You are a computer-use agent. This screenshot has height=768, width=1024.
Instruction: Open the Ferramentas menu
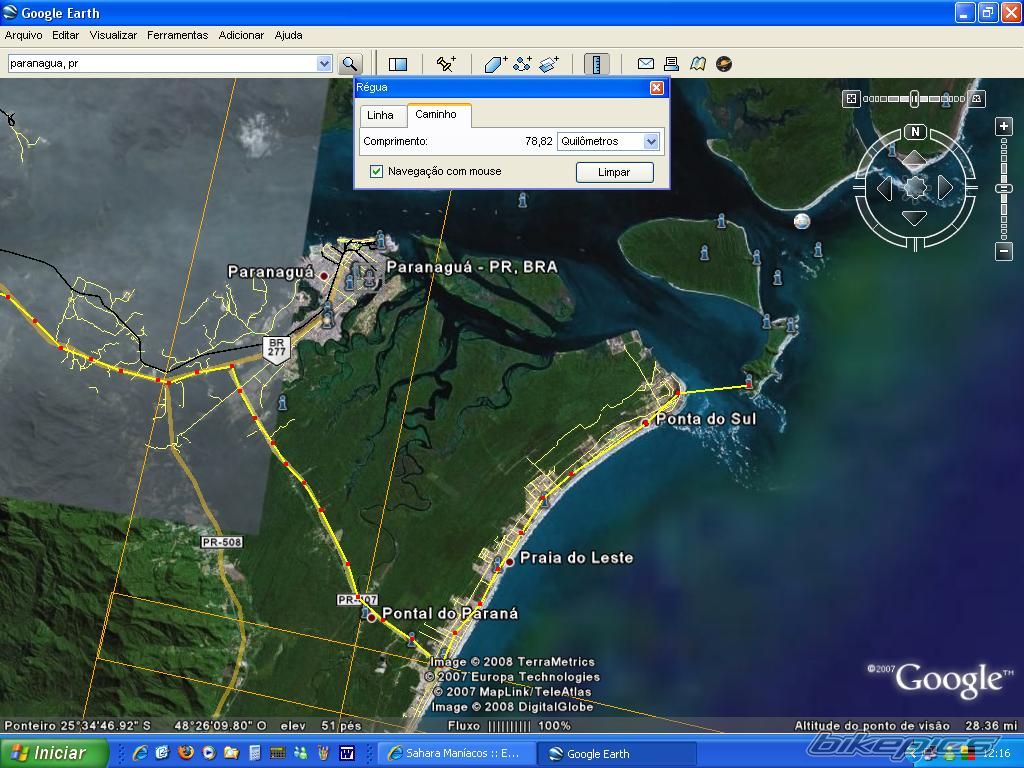point(177,35)
